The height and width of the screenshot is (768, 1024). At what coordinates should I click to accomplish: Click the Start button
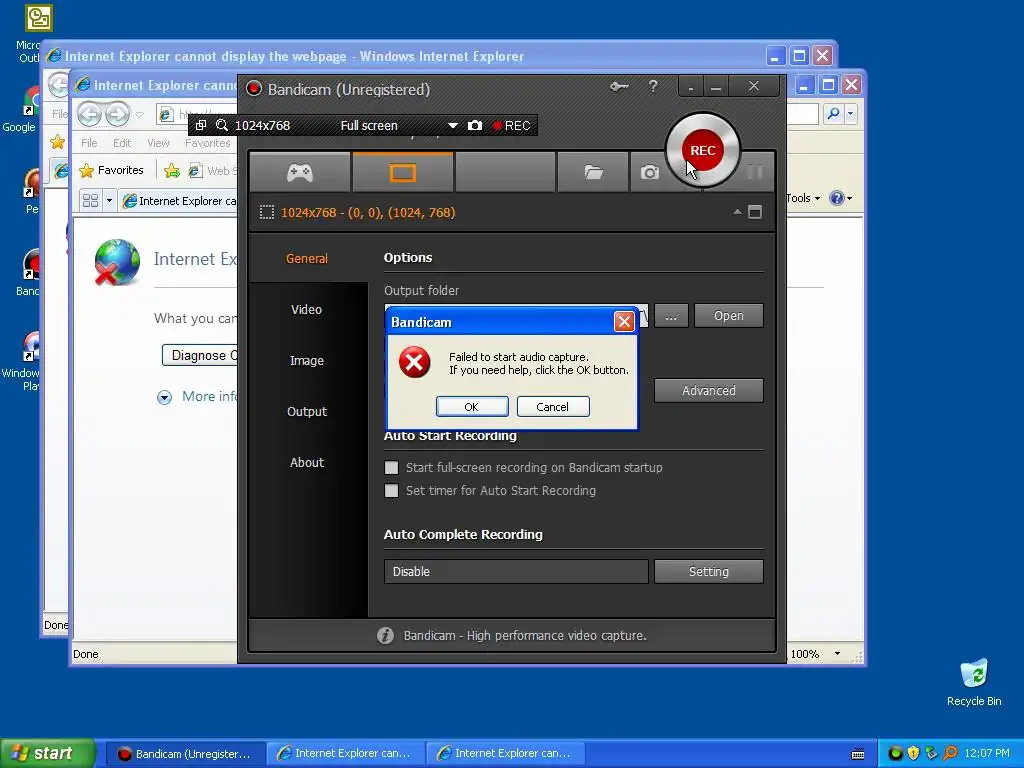(47, 753)
